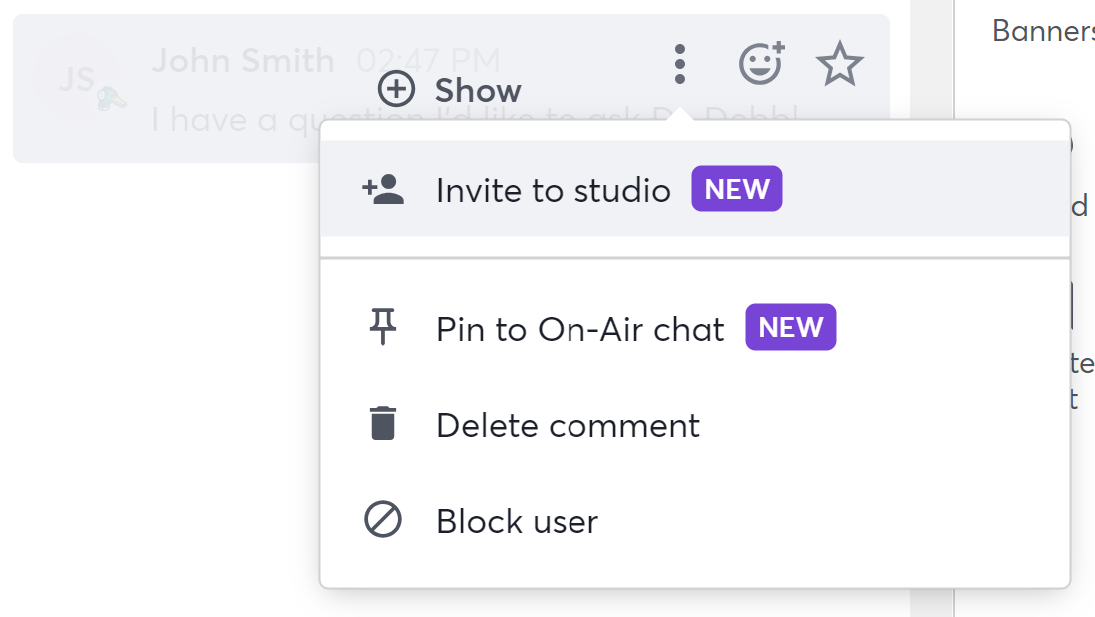The image size is (1095, 617).
Task: Choose "Block user" from the menu
Action: pyautogui.click(x=516, y=521)
